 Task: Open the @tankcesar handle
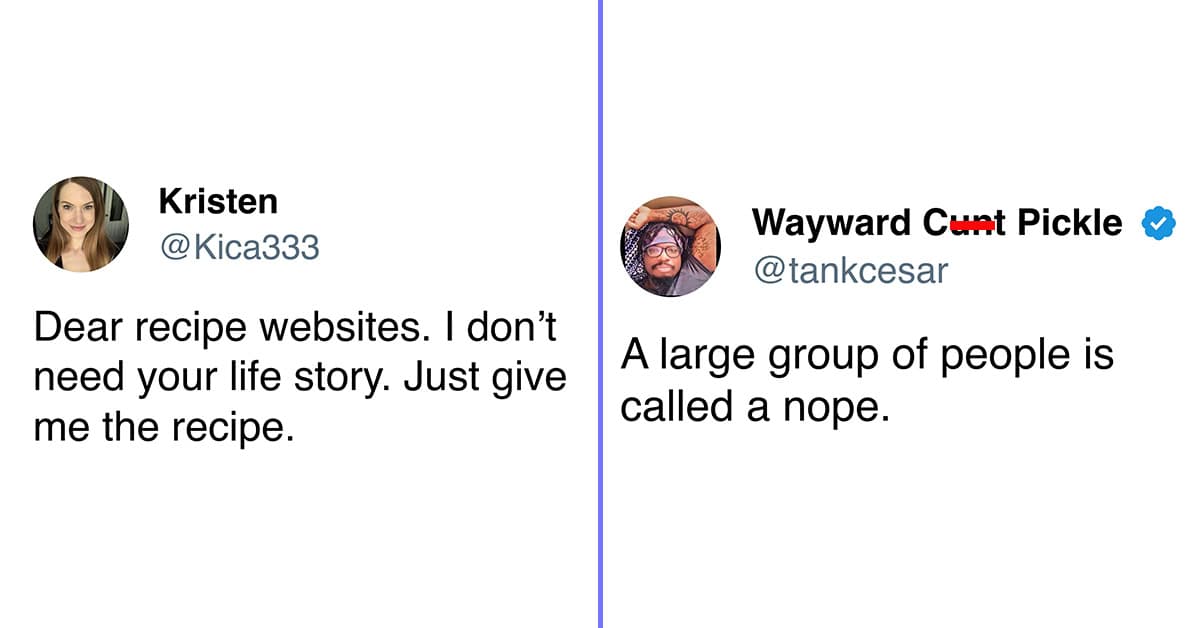click(x=849, y=270)
